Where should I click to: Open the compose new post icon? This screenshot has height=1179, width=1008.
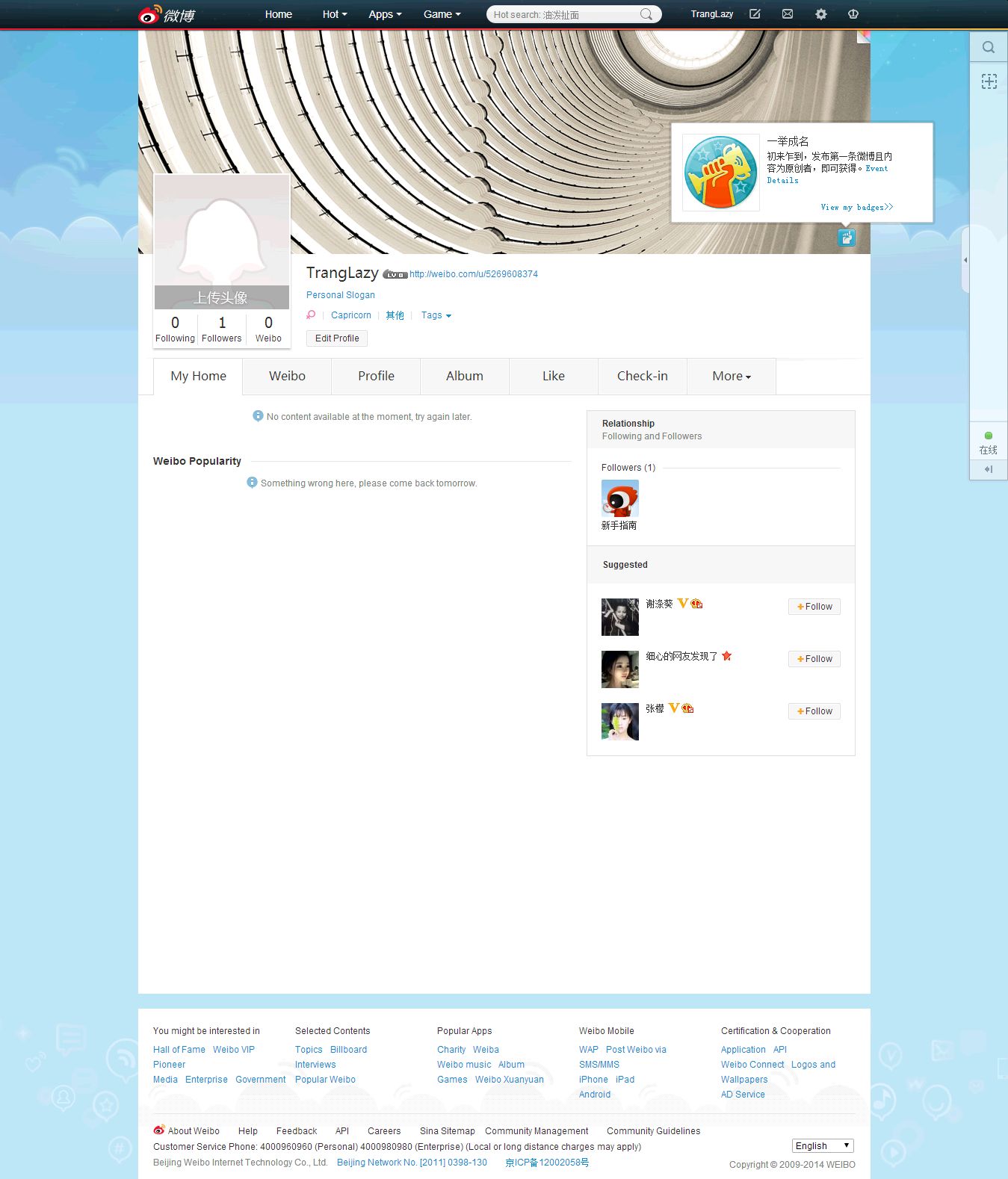coord(755,14)
